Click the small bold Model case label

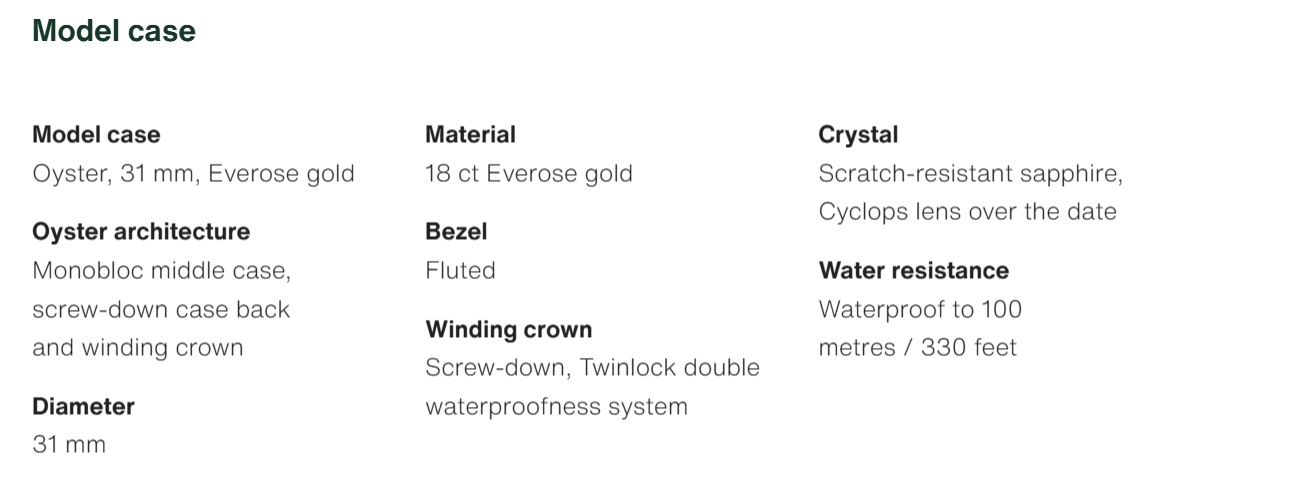click(x=96, y=134)
